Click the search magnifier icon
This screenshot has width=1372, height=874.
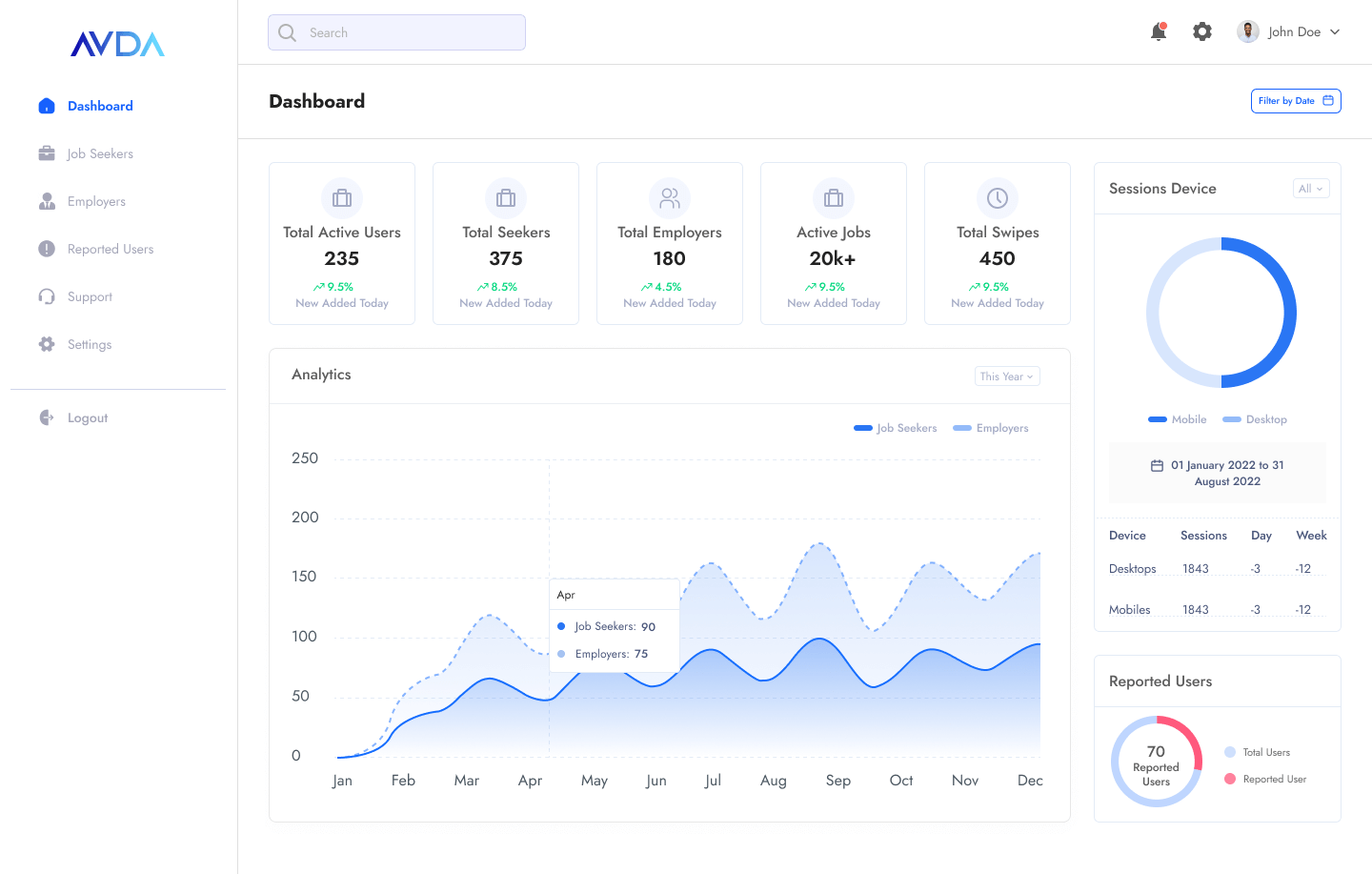click(x=287, y=32)
